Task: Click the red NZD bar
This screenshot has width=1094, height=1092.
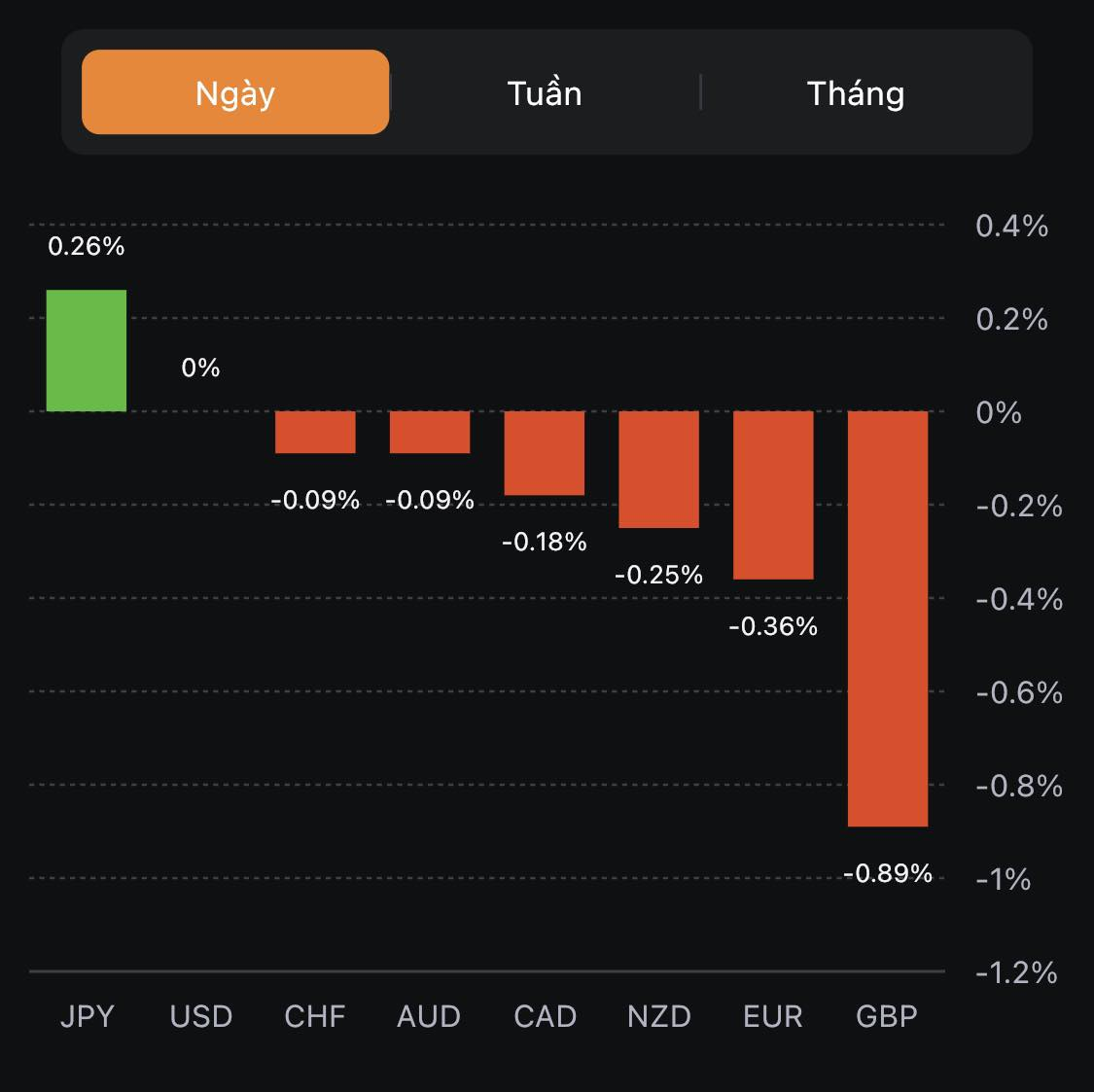Action: (x=659, y=470)
